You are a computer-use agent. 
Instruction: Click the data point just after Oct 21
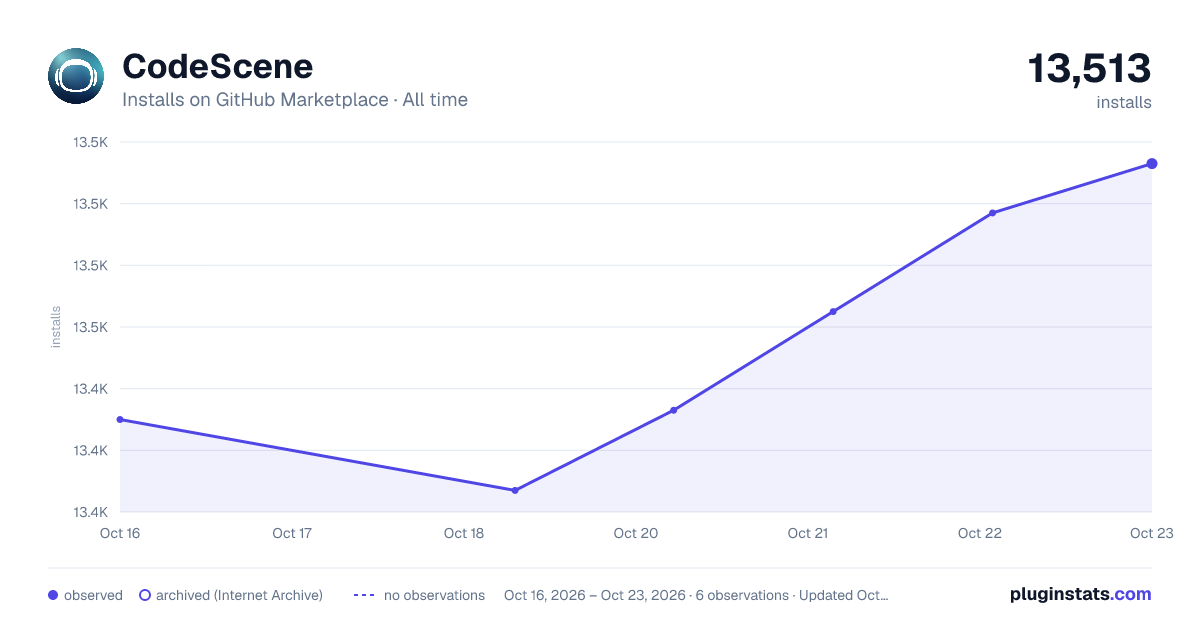833,312
